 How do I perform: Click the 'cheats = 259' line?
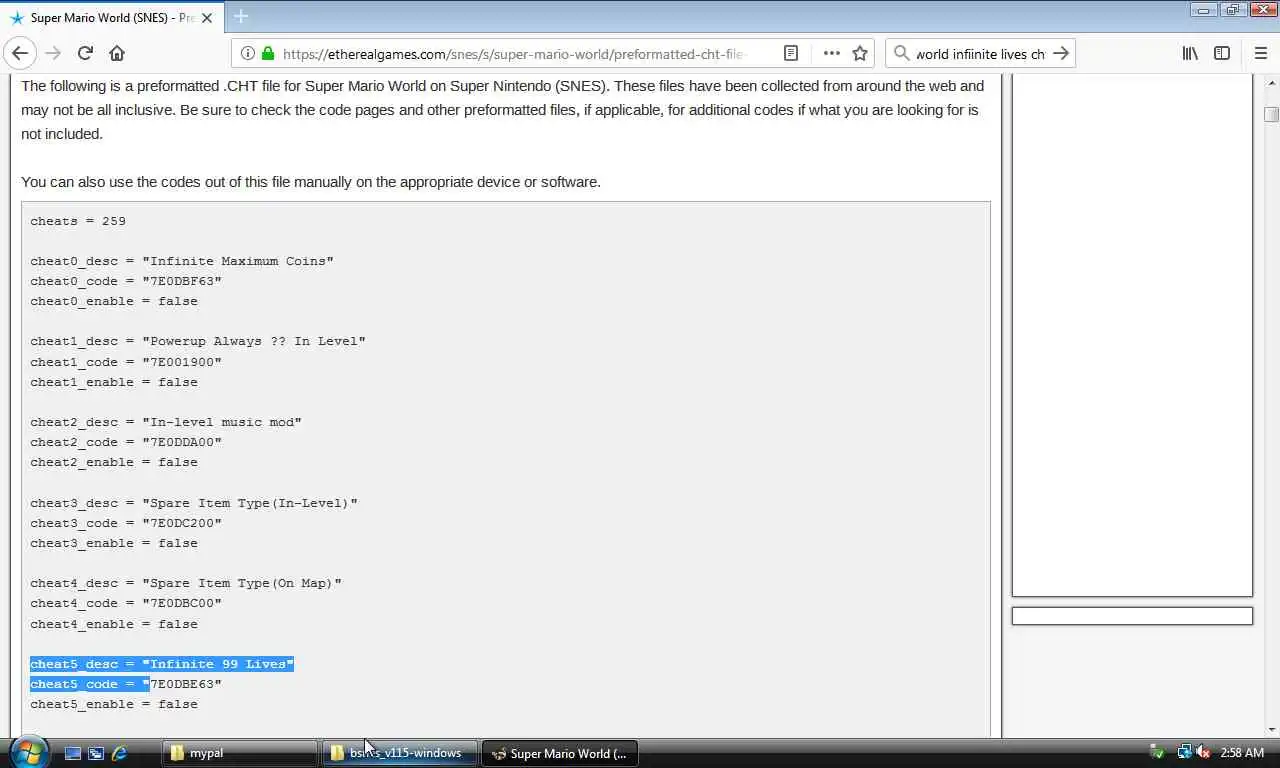click(x=78, y=221)
